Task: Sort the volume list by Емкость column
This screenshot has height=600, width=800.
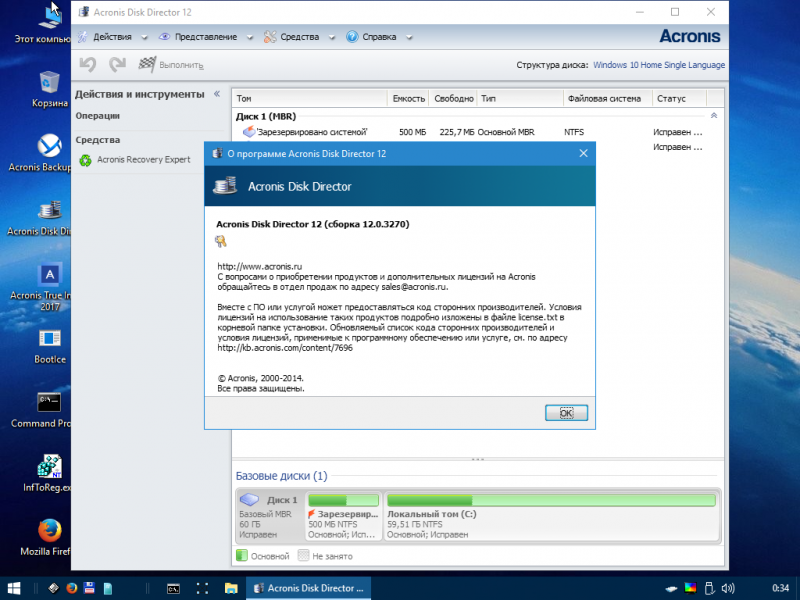Action: (409, 98)
